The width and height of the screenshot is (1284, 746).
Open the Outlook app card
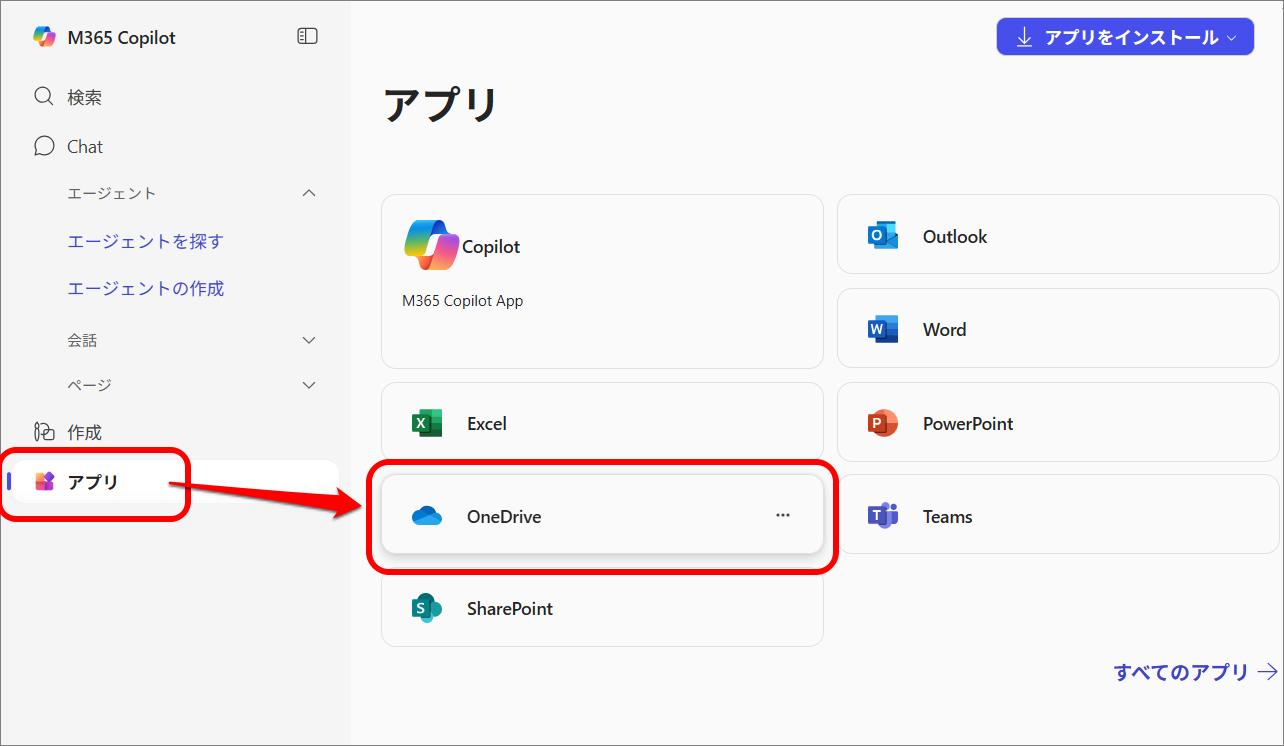point(1059,236)
